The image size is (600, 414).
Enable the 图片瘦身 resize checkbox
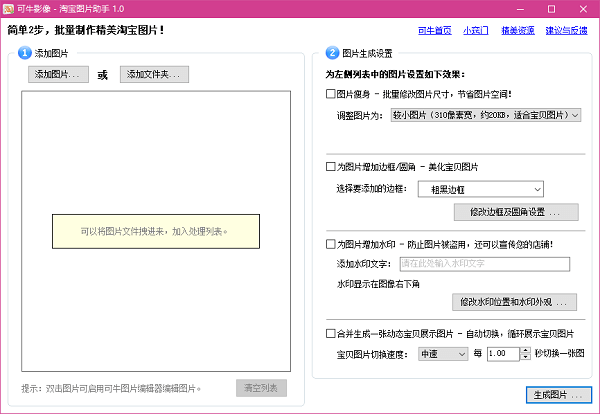(331, 94)
